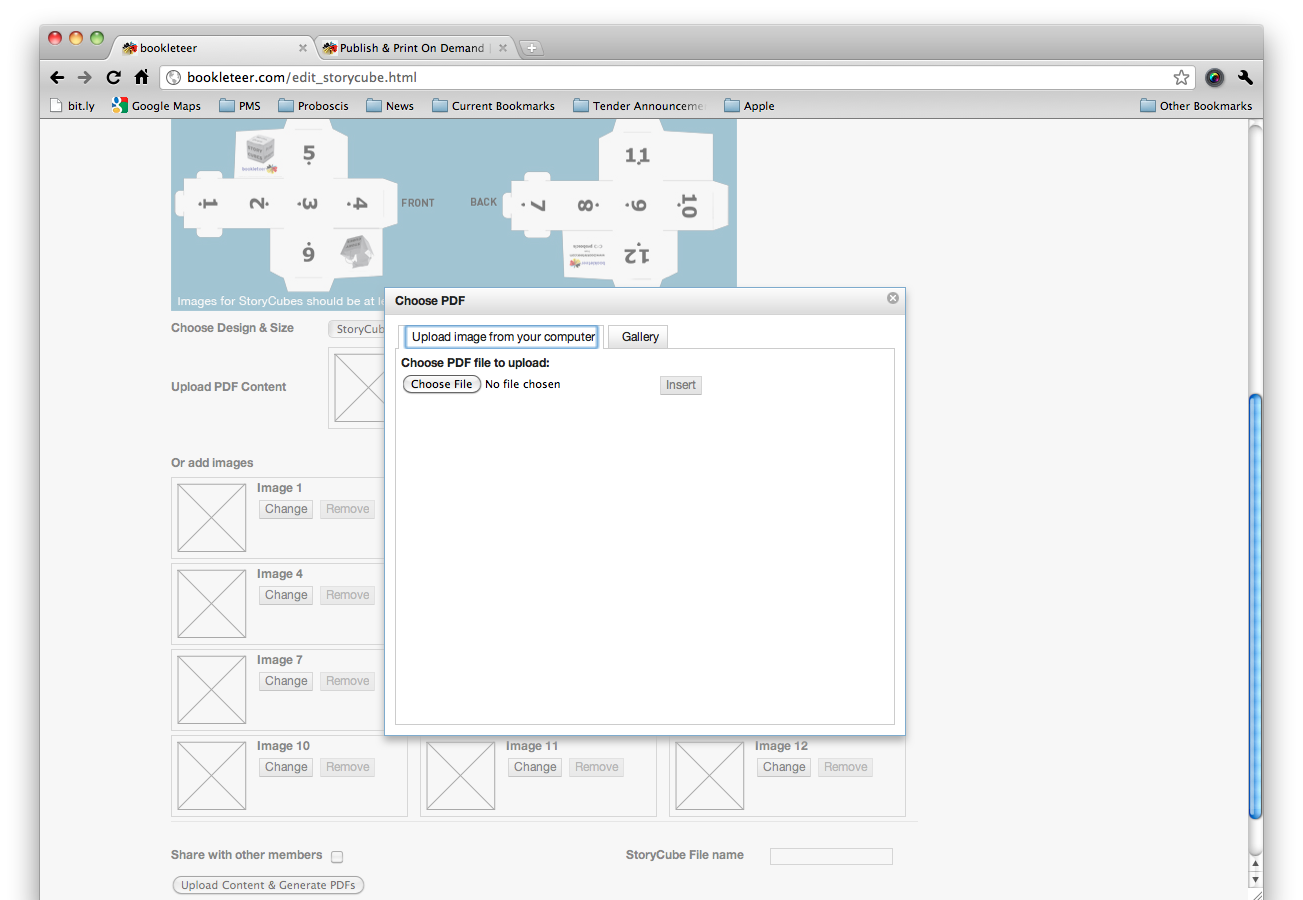Screen dimensions: 1303x900
Task: Click the Image 10 placeholder thumbnail
Action: click(x=212, y=776)
